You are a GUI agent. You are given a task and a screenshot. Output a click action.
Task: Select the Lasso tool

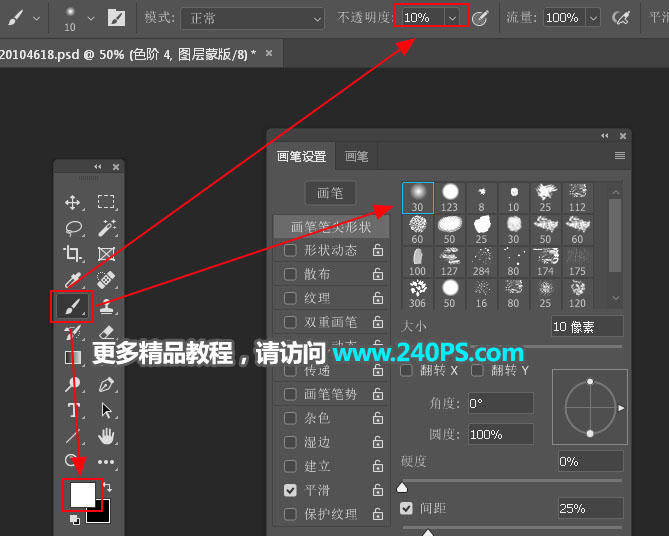[x=74, y=228]
